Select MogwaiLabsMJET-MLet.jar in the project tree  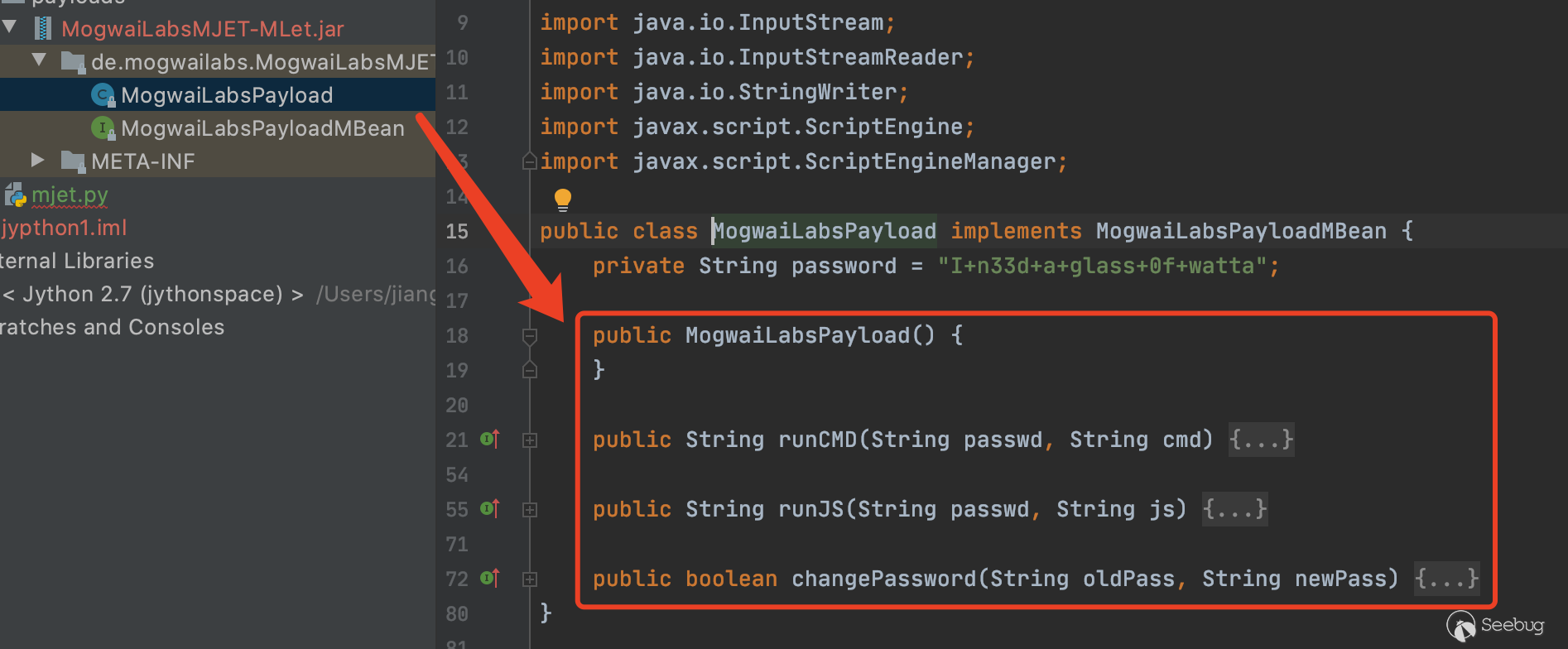tap(203, 29)
